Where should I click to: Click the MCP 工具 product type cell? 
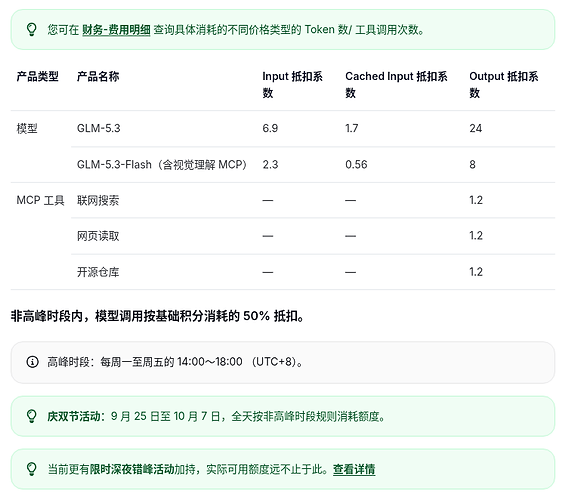click(40, 200)
